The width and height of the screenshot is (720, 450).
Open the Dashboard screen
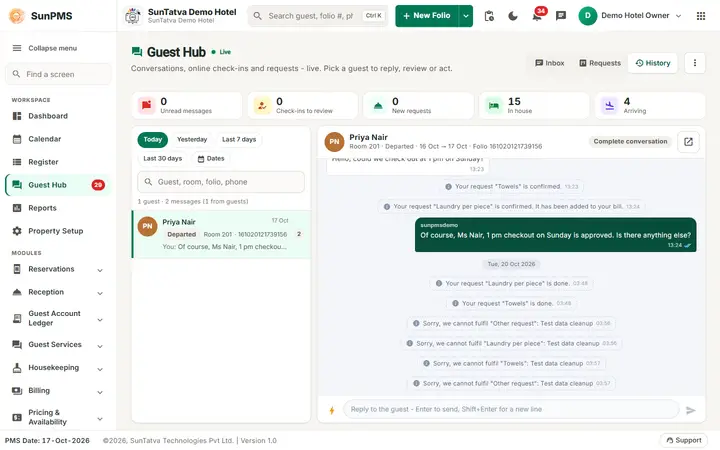(48, 116)
